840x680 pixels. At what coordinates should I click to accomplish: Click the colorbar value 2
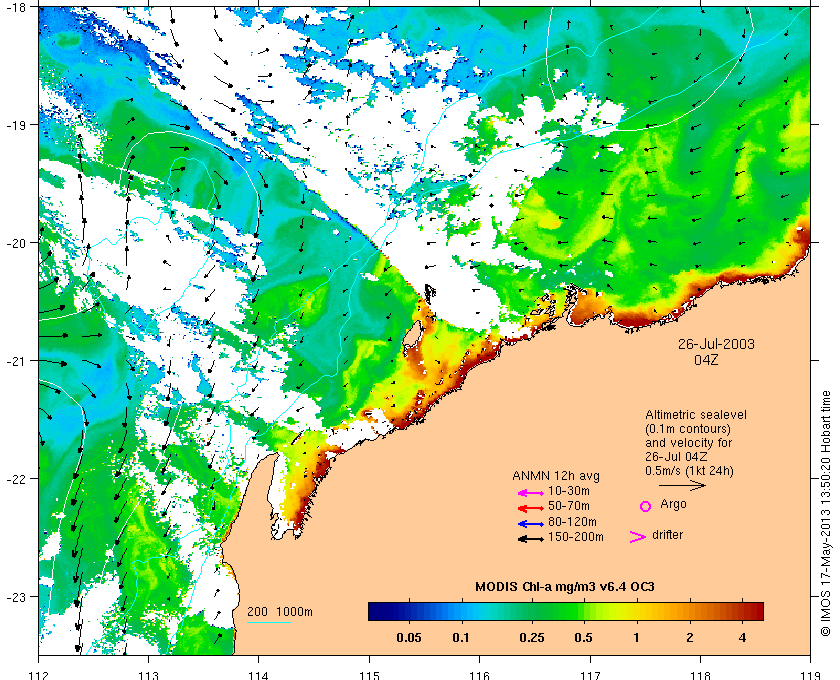click(689, 638)
